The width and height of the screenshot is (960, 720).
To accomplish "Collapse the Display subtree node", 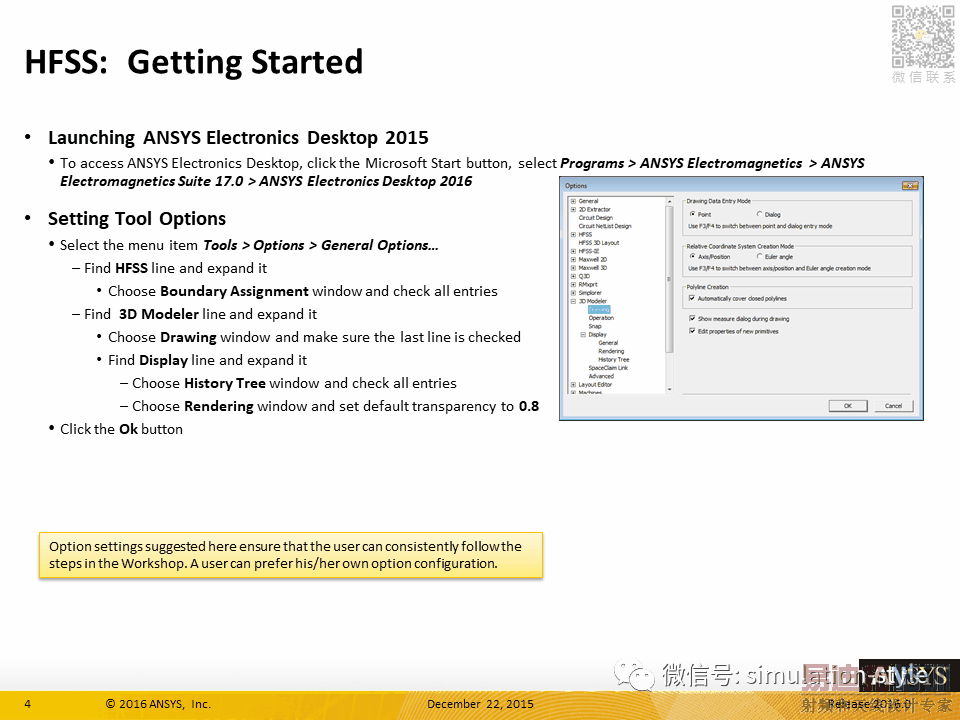I will (583, 335).
